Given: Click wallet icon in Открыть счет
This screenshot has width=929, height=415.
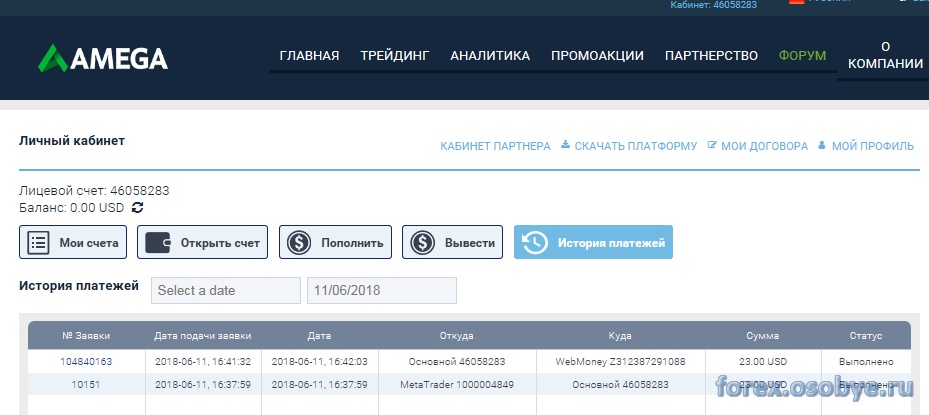Looking at the screenshot, I should click(158, 242).
